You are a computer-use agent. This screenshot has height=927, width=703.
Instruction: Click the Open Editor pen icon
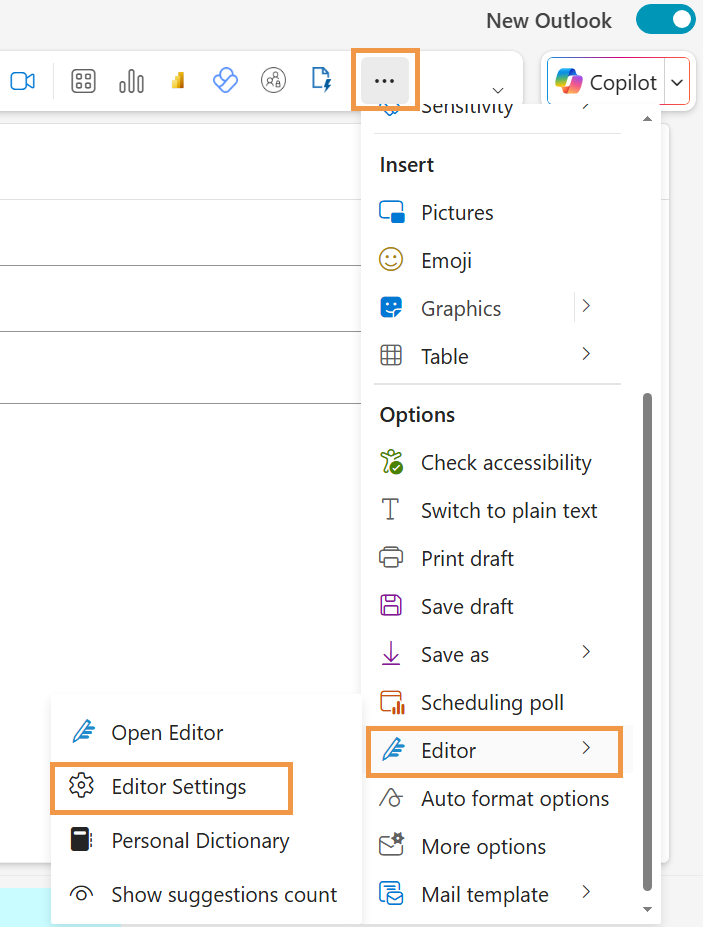[83, 731]
